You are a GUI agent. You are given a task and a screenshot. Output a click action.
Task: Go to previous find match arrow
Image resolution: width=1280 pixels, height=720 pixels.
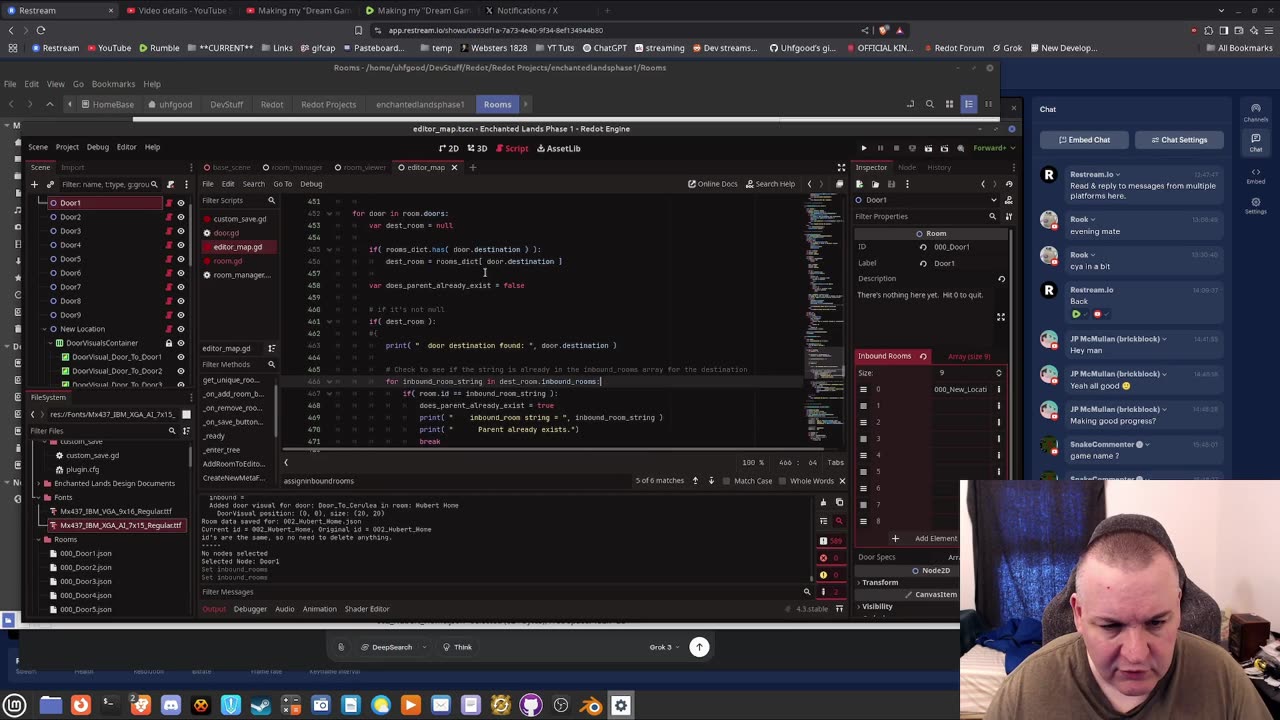coord(695,481)
